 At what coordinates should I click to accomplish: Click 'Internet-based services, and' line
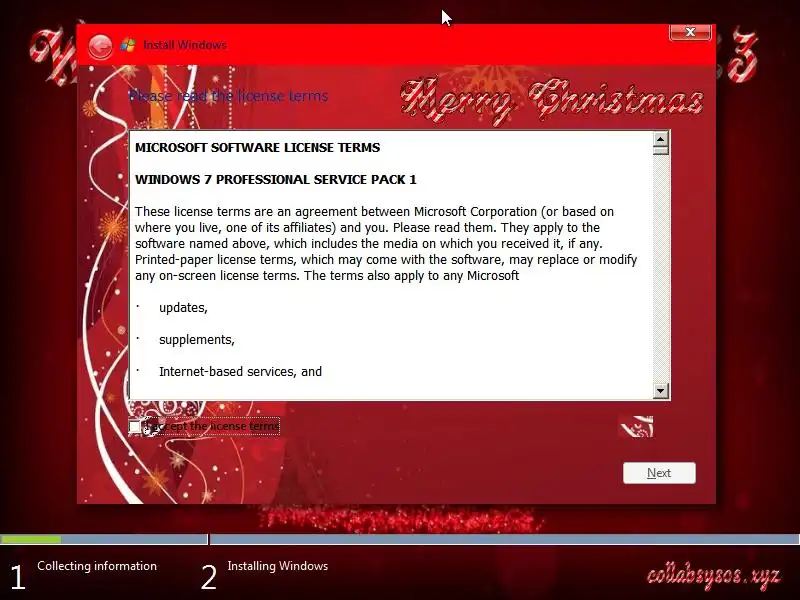[240, 371]
